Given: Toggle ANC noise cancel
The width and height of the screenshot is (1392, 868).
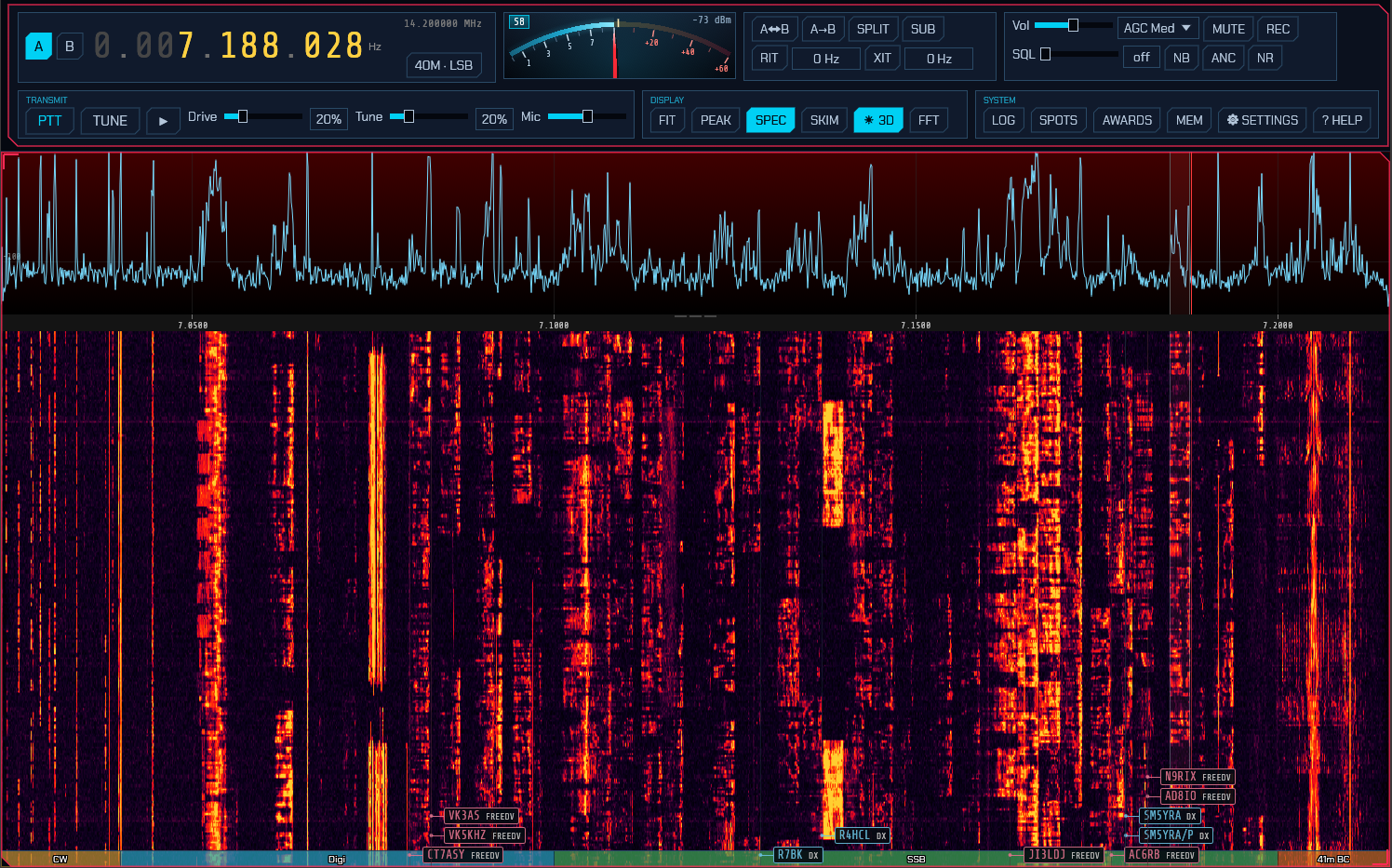Looking at the screenshot, I should 1223,58.
